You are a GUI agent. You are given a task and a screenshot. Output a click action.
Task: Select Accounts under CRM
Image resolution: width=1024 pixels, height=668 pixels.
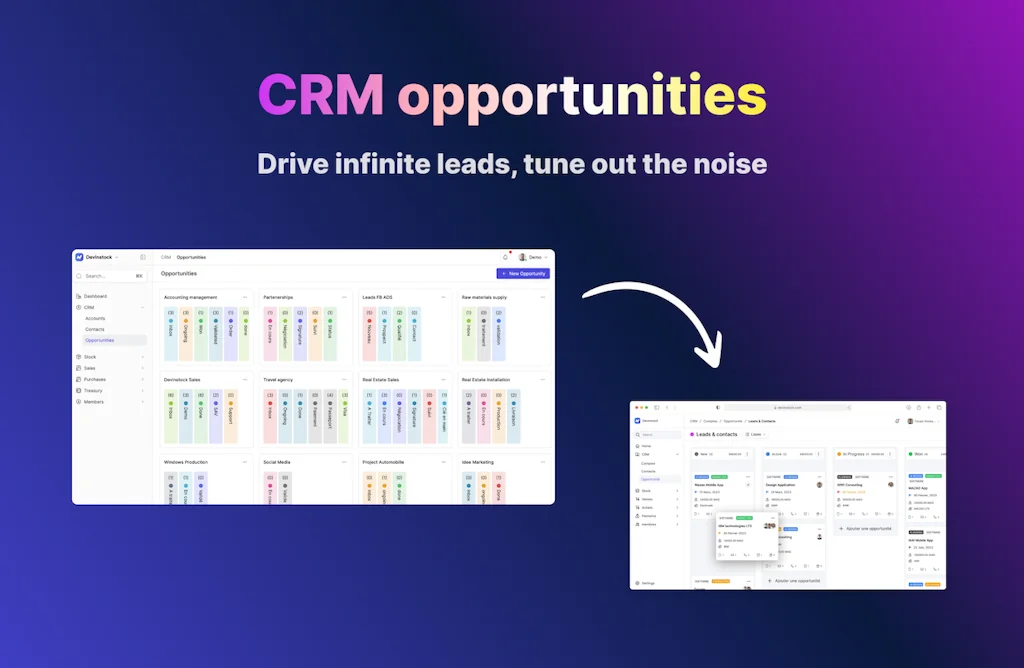click(95, 318)
